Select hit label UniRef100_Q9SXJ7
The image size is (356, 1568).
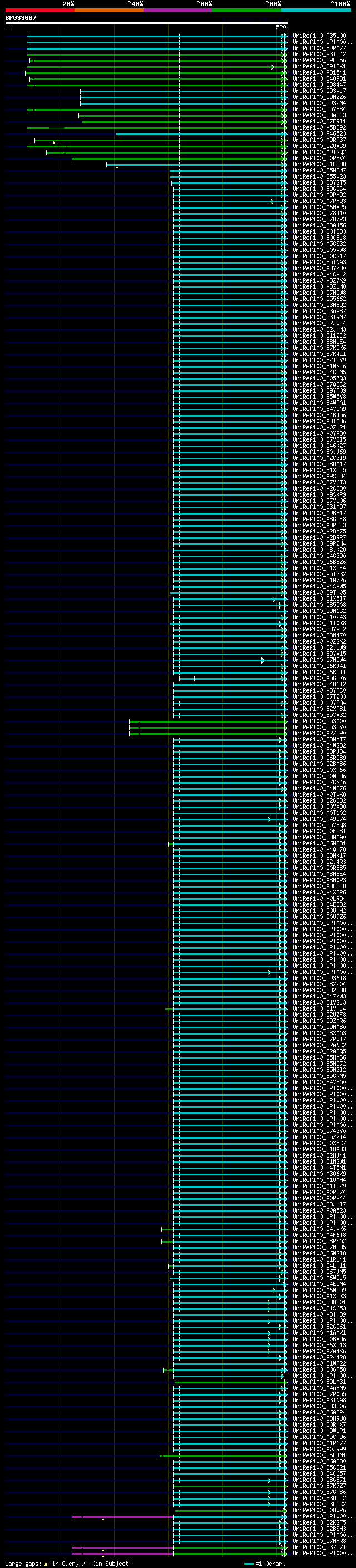[x=319, y=91]
